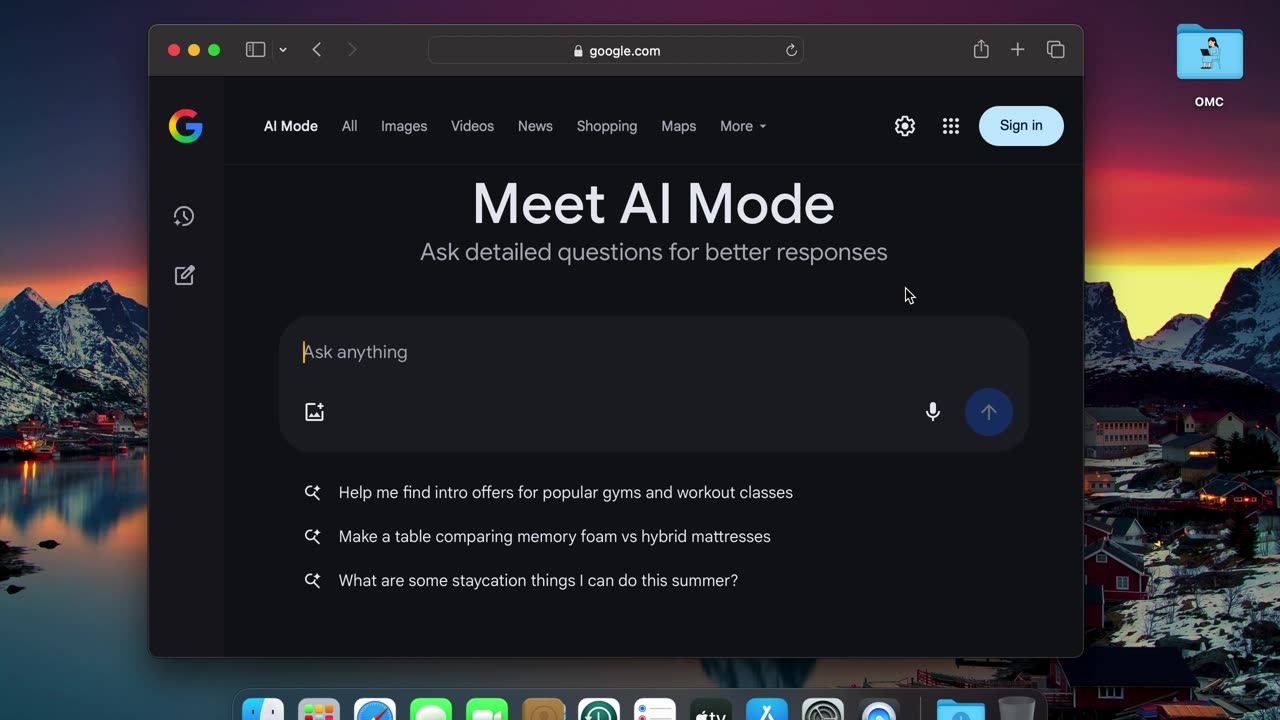
Task: Open Apple TV from the Dock
Action: pyautogui.click(x=711, y=709)
